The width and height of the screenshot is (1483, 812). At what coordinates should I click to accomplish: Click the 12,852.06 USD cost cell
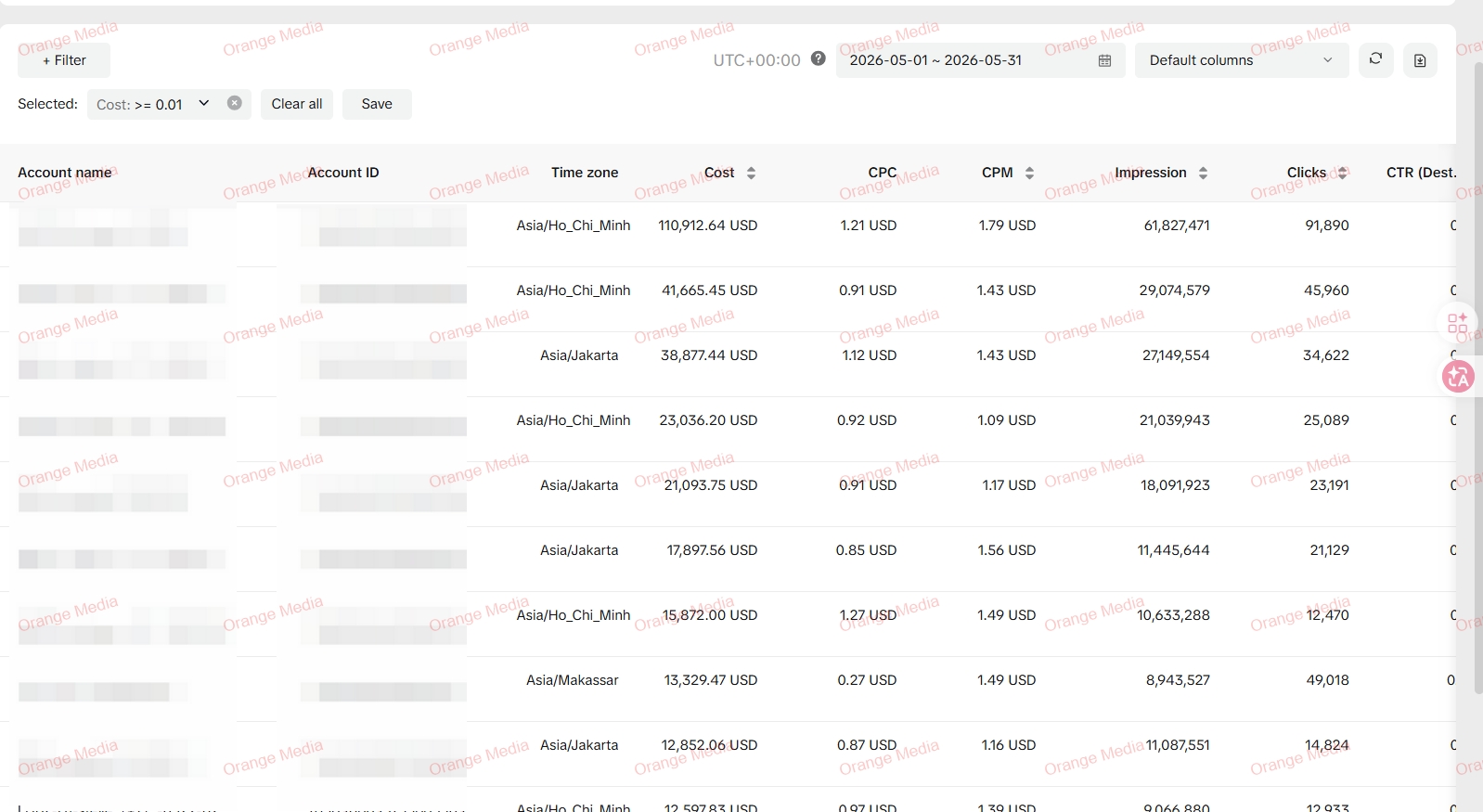[710, 745]
